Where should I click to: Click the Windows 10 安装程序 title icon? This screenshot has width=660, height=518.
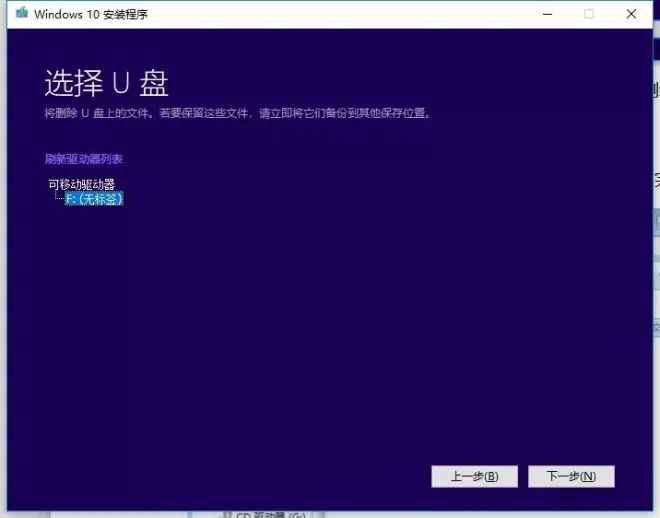pyautogui.click(x=21, y=13)
